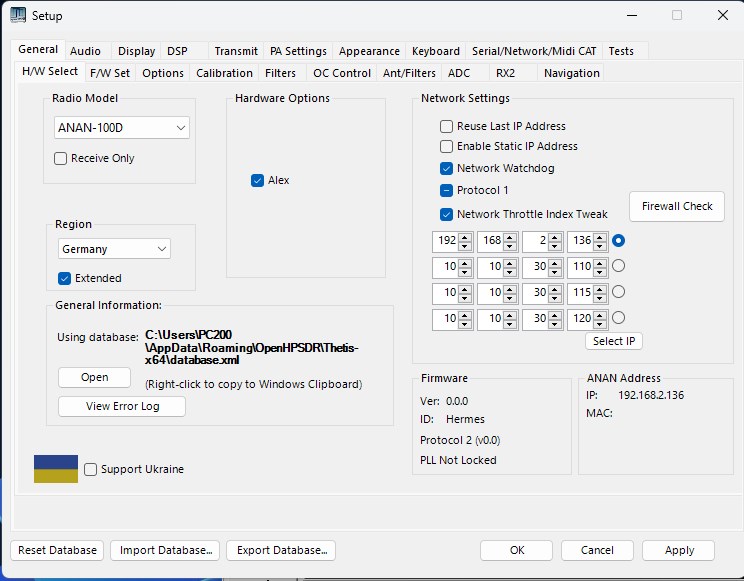
Task: Decrease the 120 octet spinner value
Action: click(600, 323)
